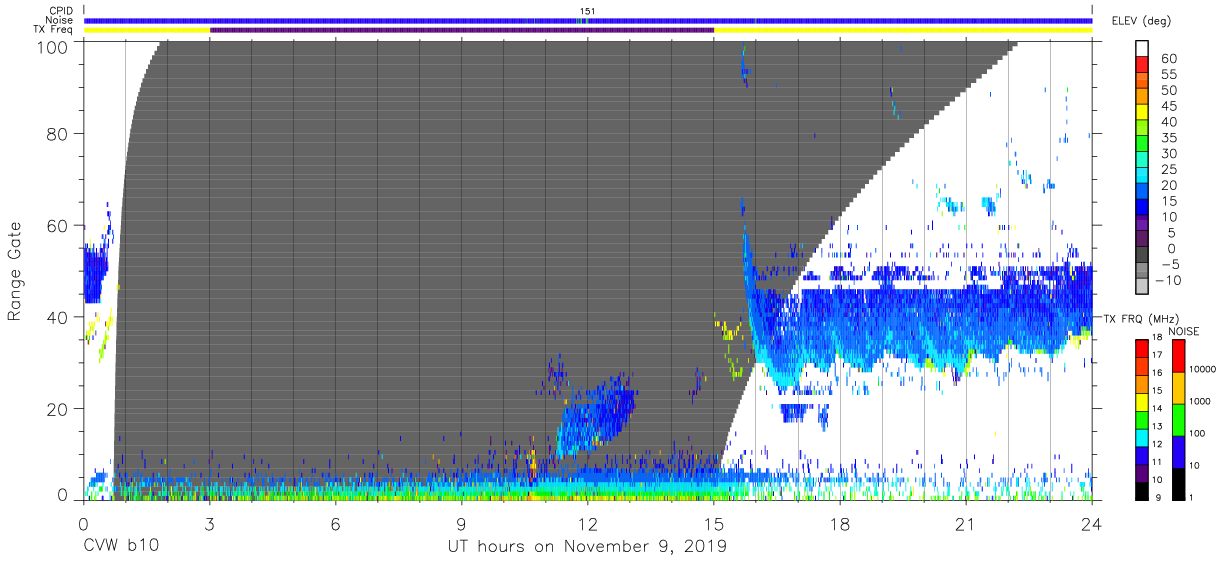
Task: Click the white top swatch of the elevation colorbar
Action: (1143, 50)
